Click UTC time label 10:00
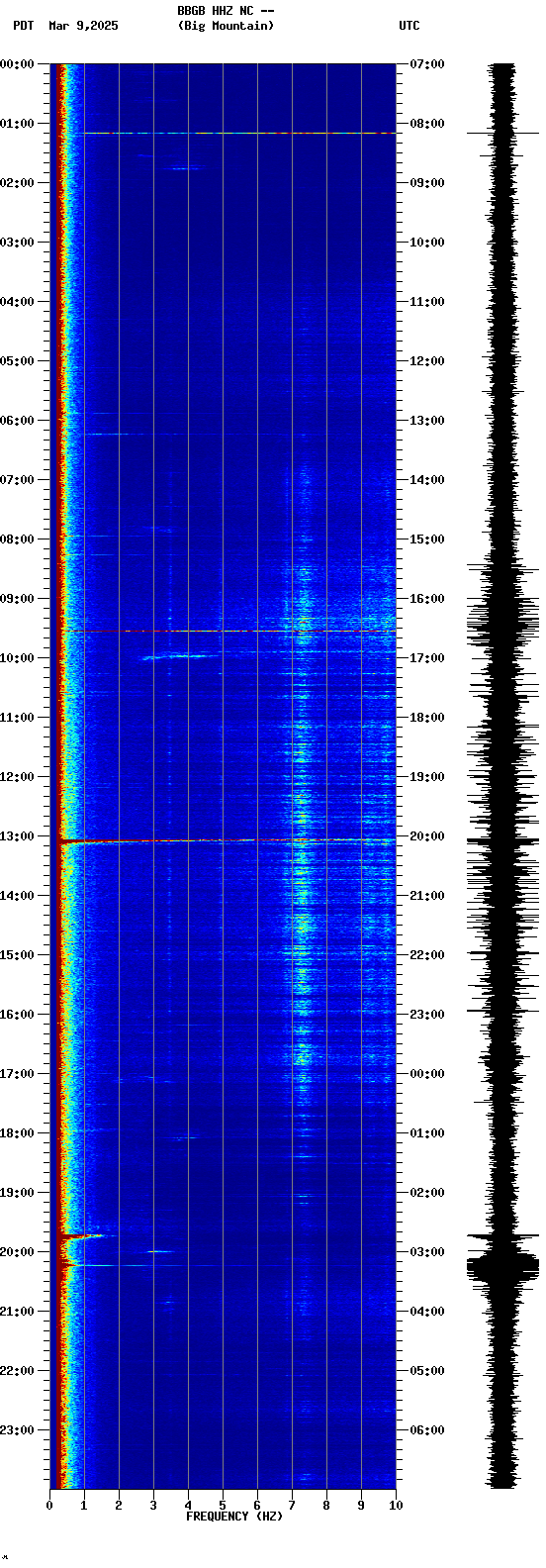546x1568 pixels. [x=427, y=243]
